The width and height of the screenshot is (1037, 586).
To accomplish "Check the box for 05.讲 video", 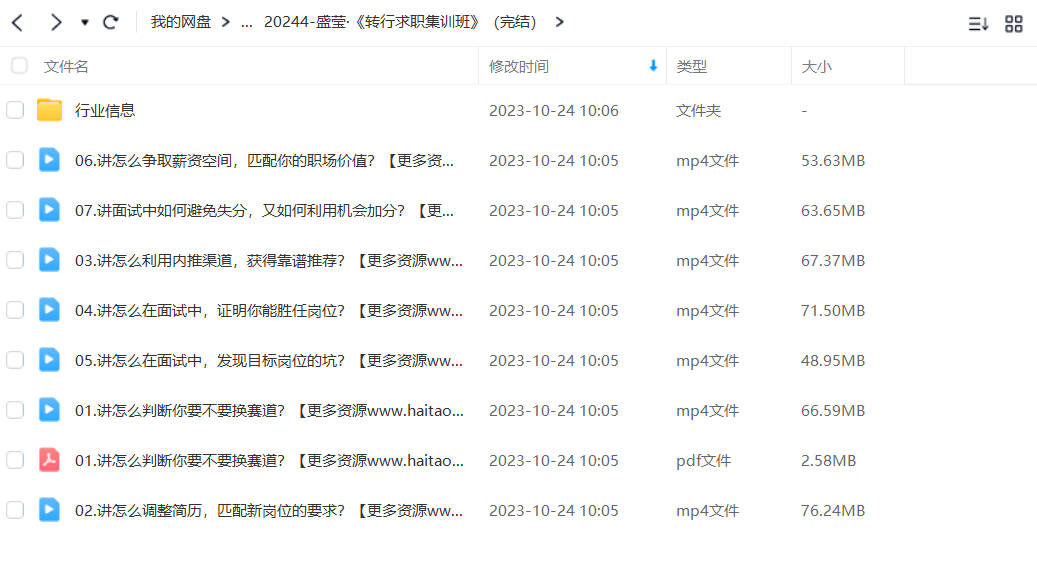I will [x=15, y=360].
